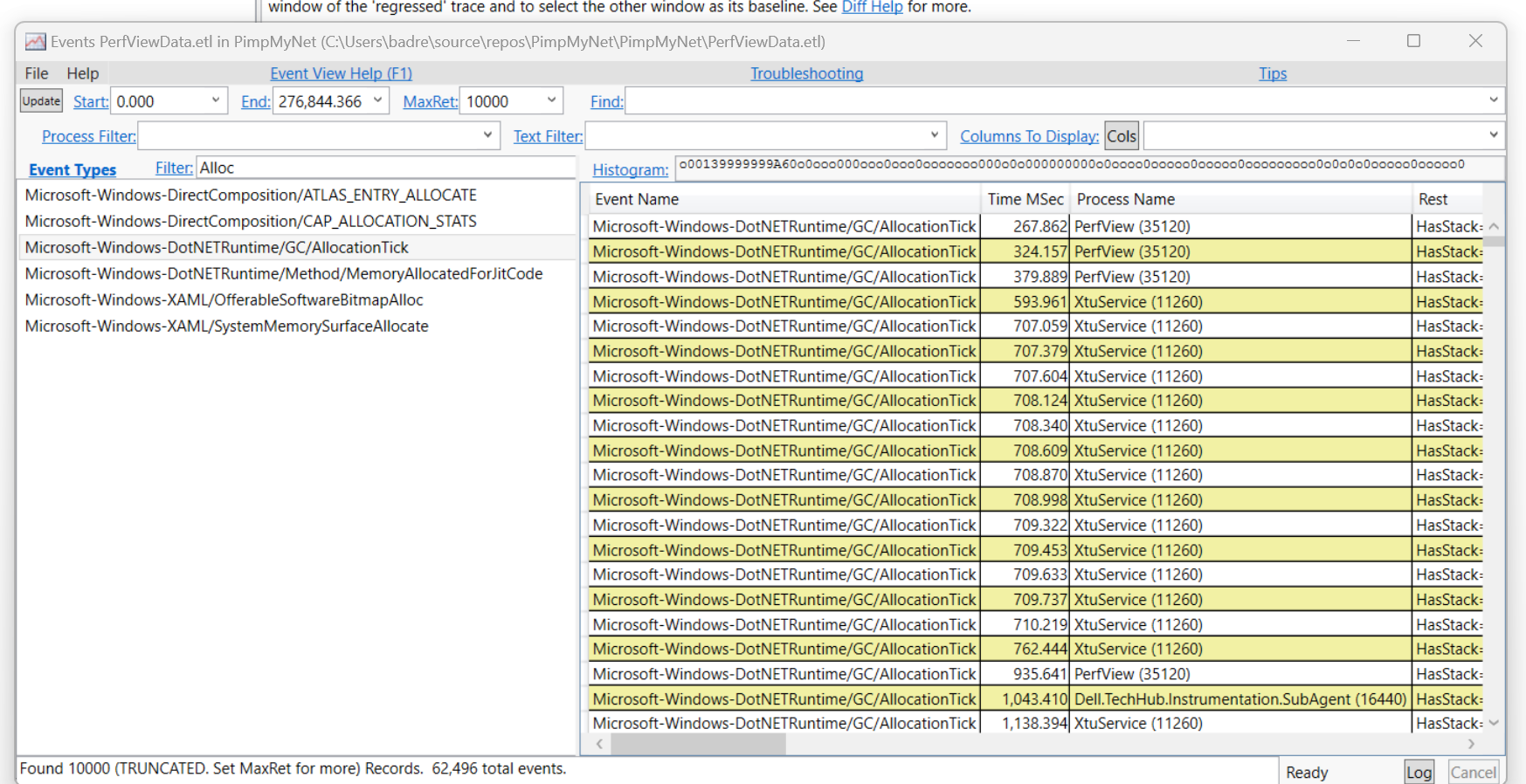Expand the Find dropdown arrow
Screen dimensions: 1526x784
click(1494, 100)
